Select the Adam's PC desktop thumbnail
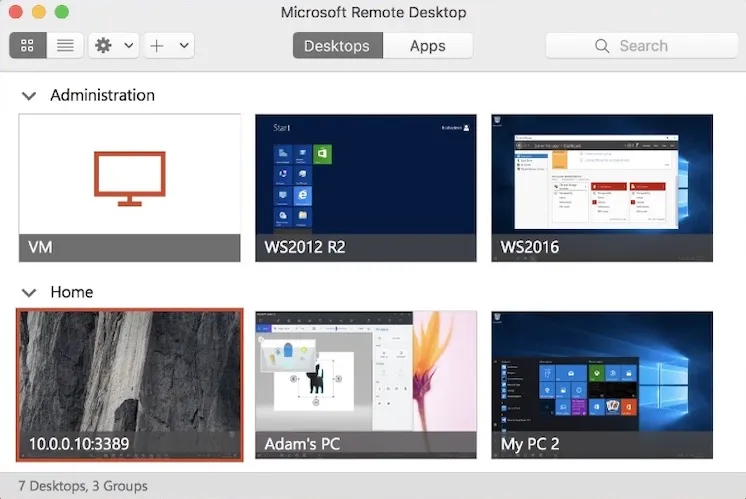Viewport: 746px width, 499px height. pos(366,385)
